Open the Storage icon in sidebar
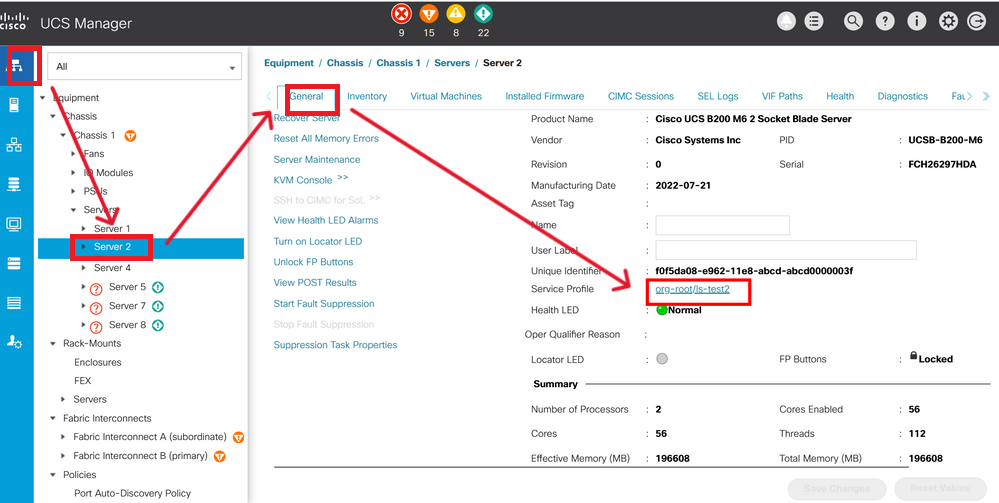The height and width of the screenshot is (503, 999). 14,263
